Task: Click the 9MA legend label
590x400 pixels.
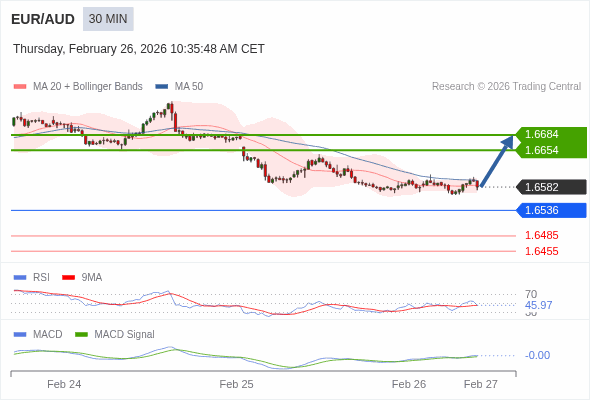Action: pos(92,278)
